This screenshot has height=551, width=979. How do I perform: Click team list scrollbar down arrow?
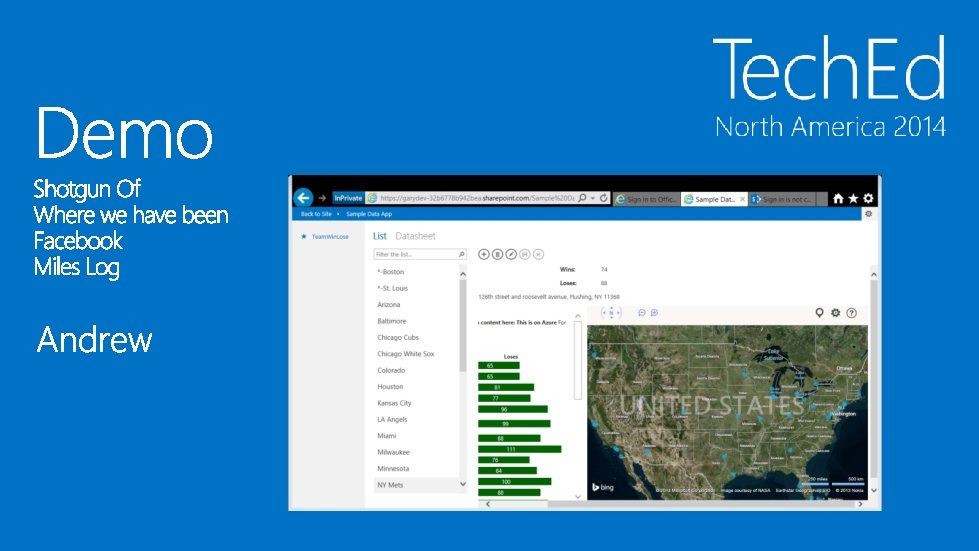(463, 484)
